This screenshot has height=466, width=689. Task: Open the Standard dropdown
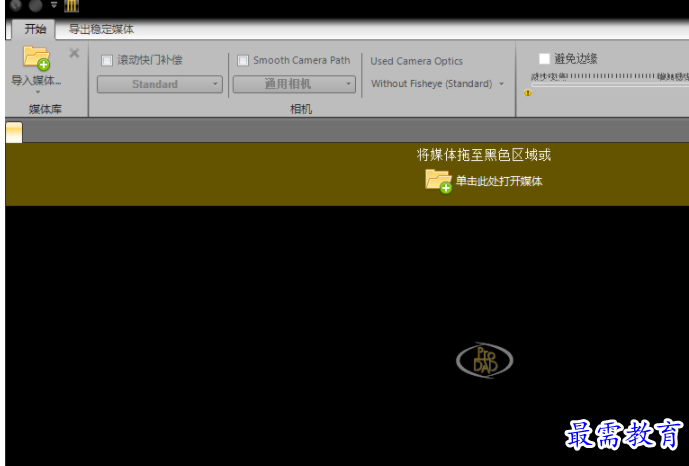160,84
